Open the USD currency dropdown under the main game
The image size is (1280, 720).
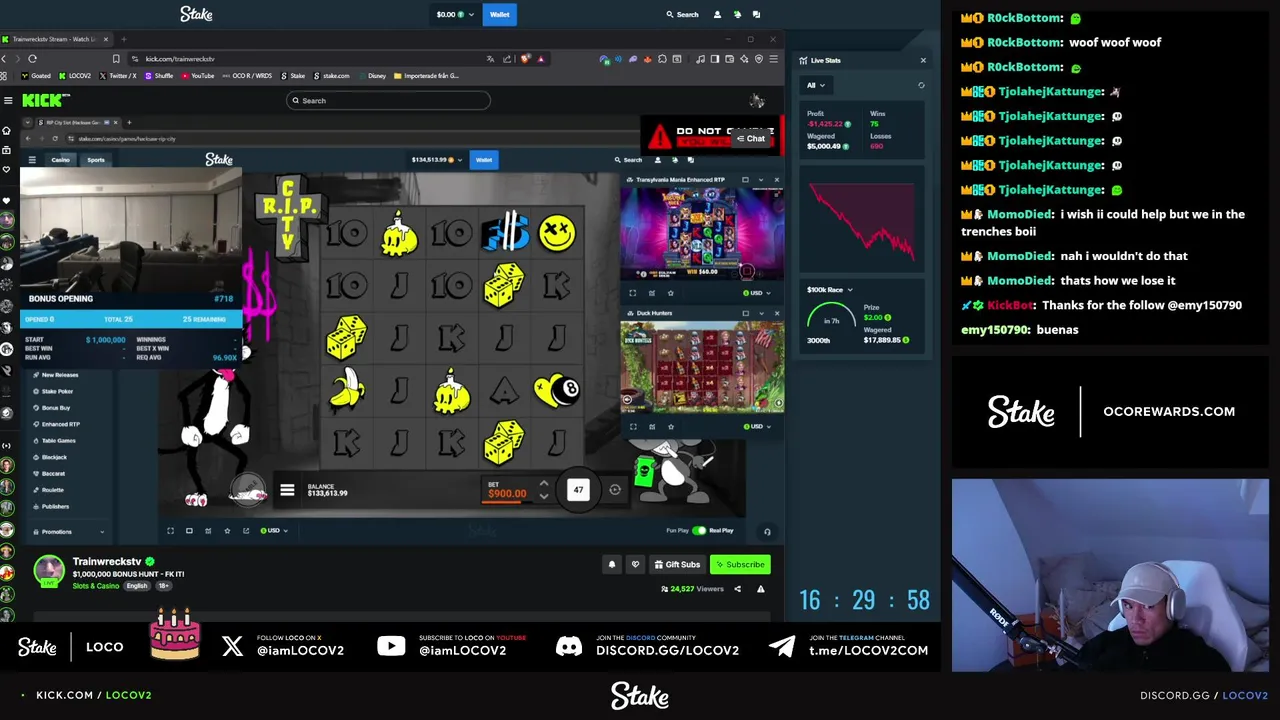pyautogui.click(x=274, y=531)
